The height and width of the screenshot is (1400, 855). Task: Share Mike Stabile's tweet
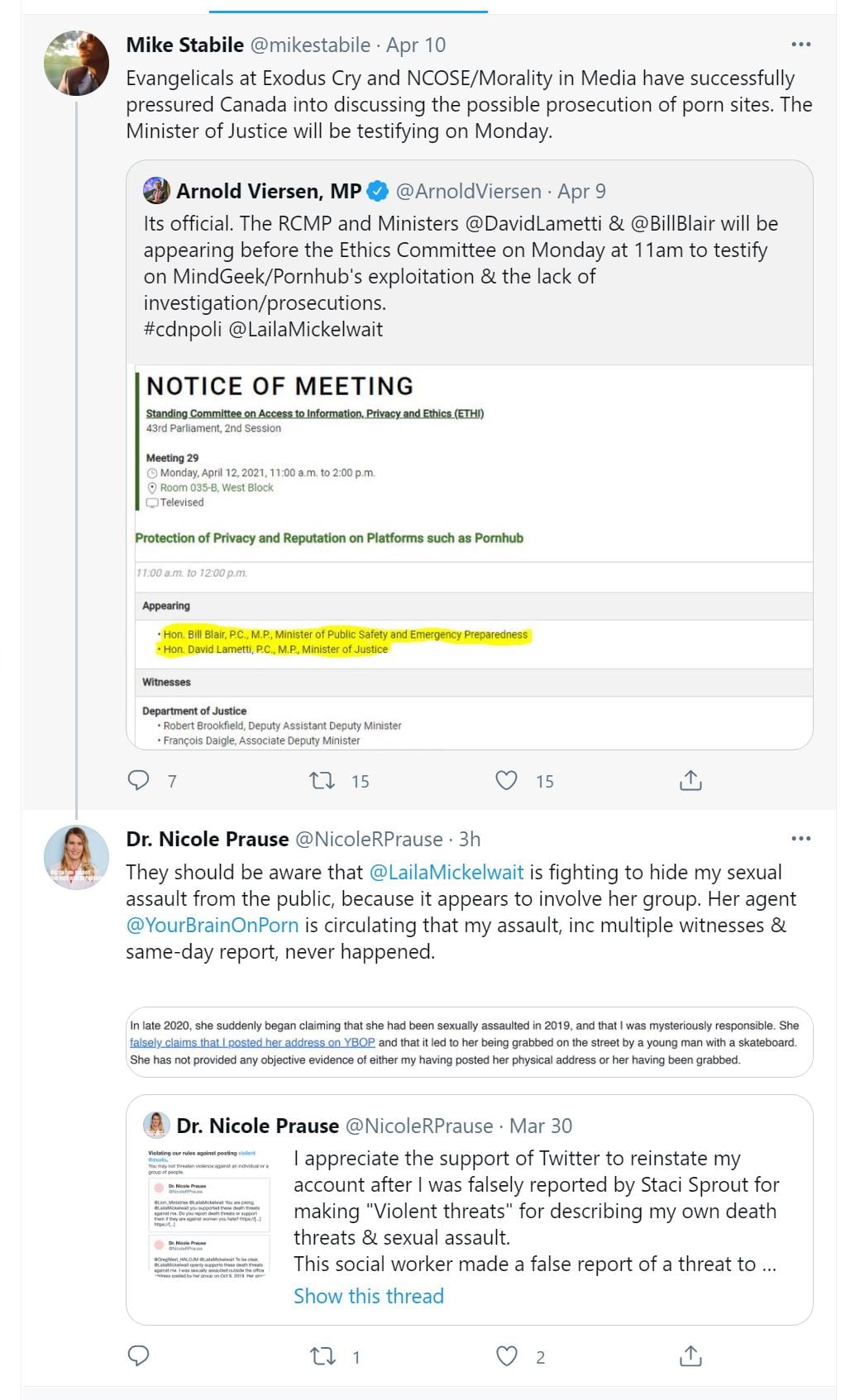point(690,780)
